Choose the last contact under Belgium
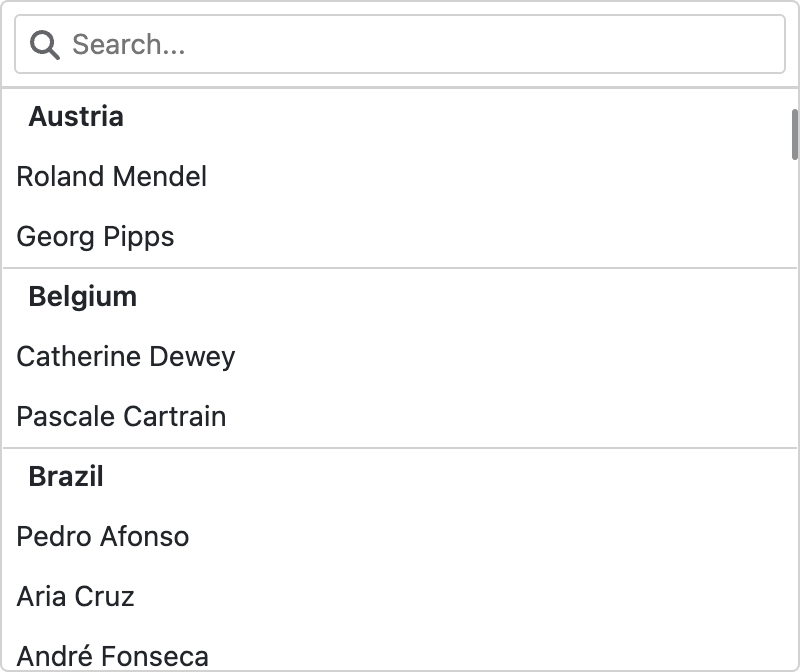Screen dimensions: 800x672 pos(122,417)
